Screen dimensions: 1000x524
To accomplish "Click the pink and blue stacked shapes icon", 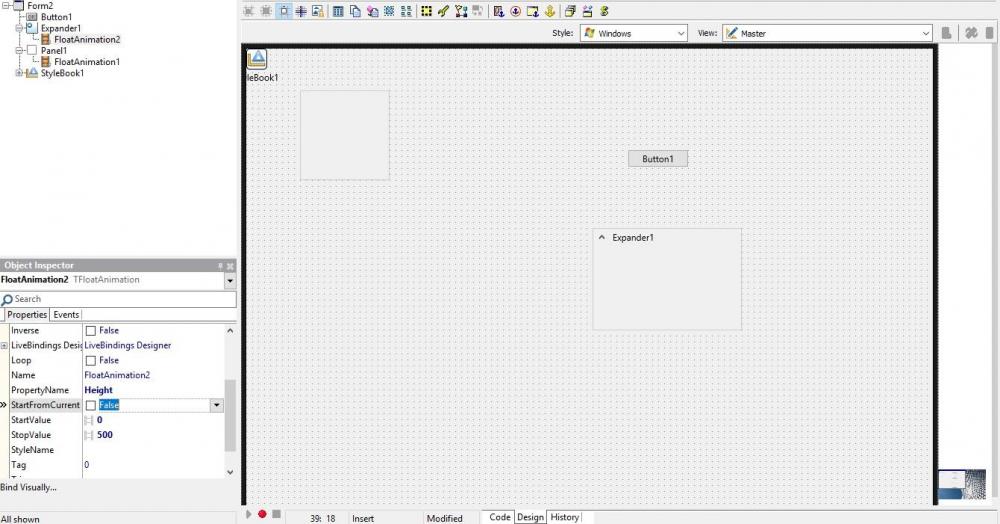I will pos(372,11).
